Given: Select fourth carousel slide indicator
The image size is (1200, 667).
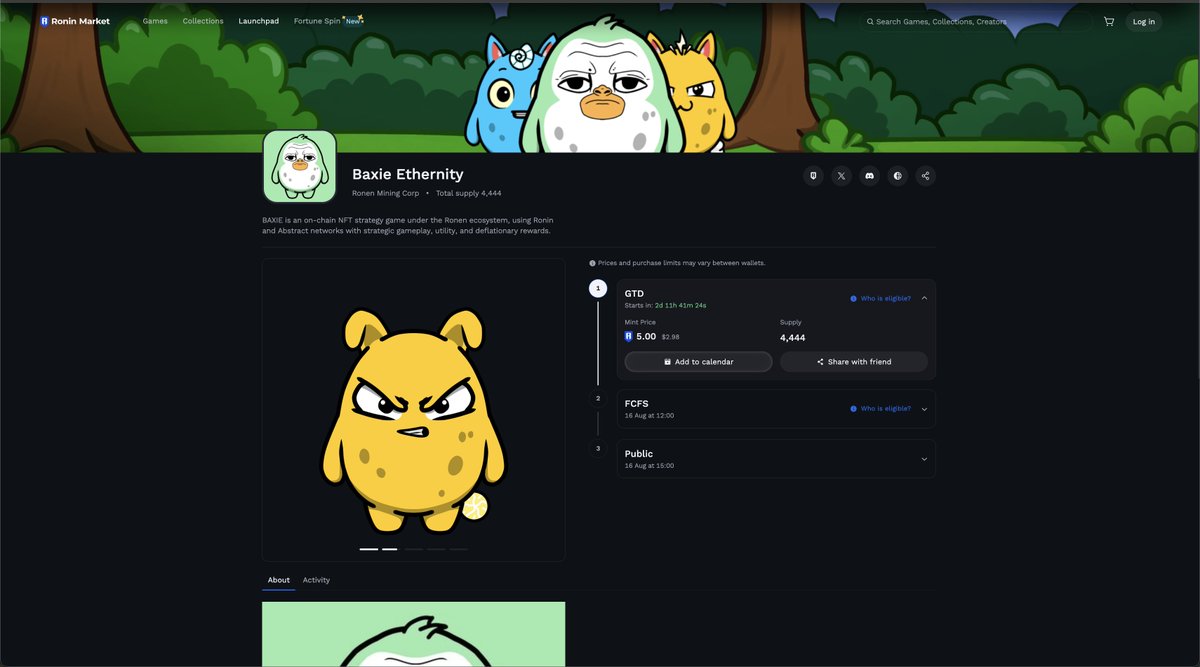Looking at the screenshot, I should (436, 549).
